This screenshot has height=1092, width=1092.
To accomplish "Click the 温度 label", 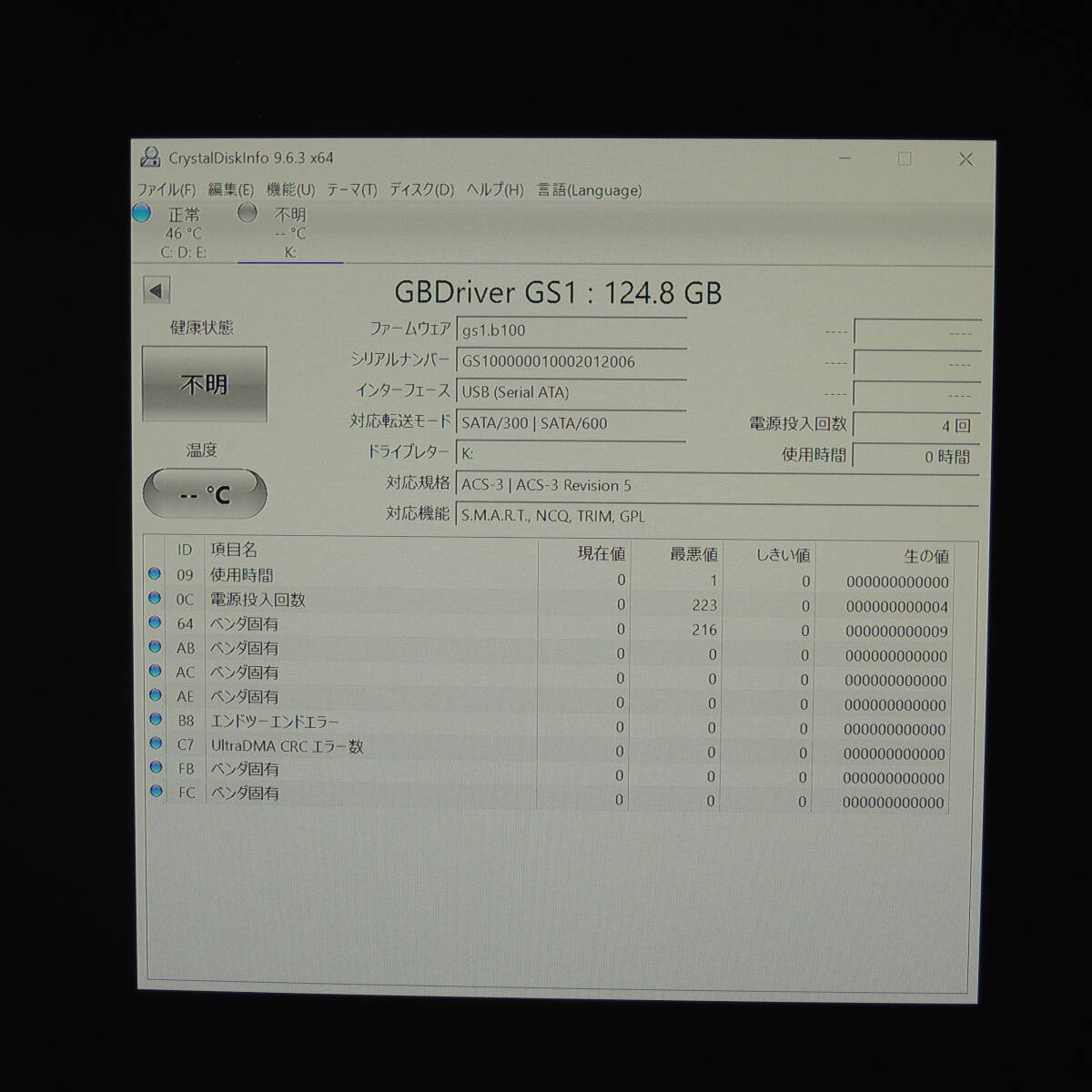I will 202,450.
